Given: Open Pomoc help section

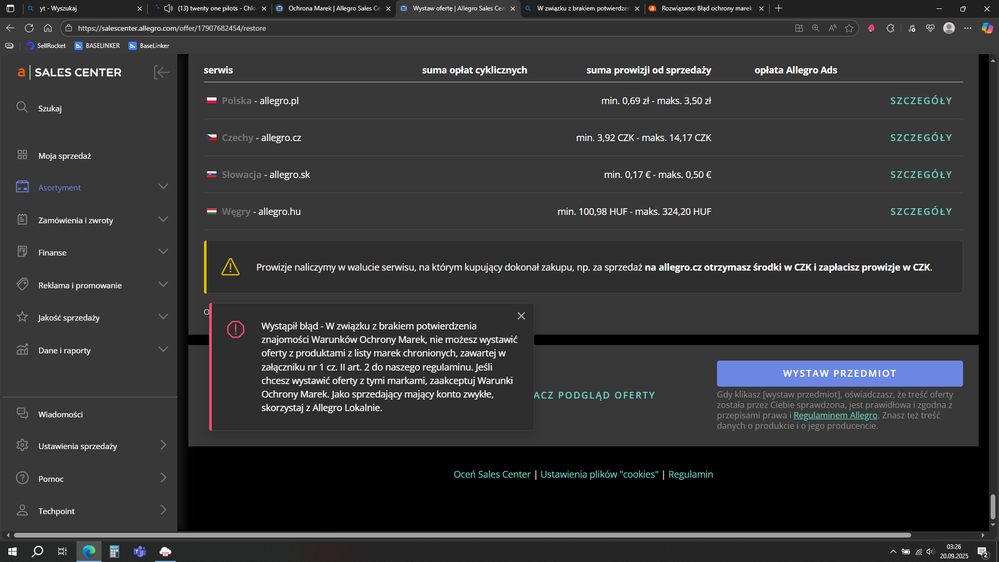Looking at the screenshot, I should pos(51,479).
